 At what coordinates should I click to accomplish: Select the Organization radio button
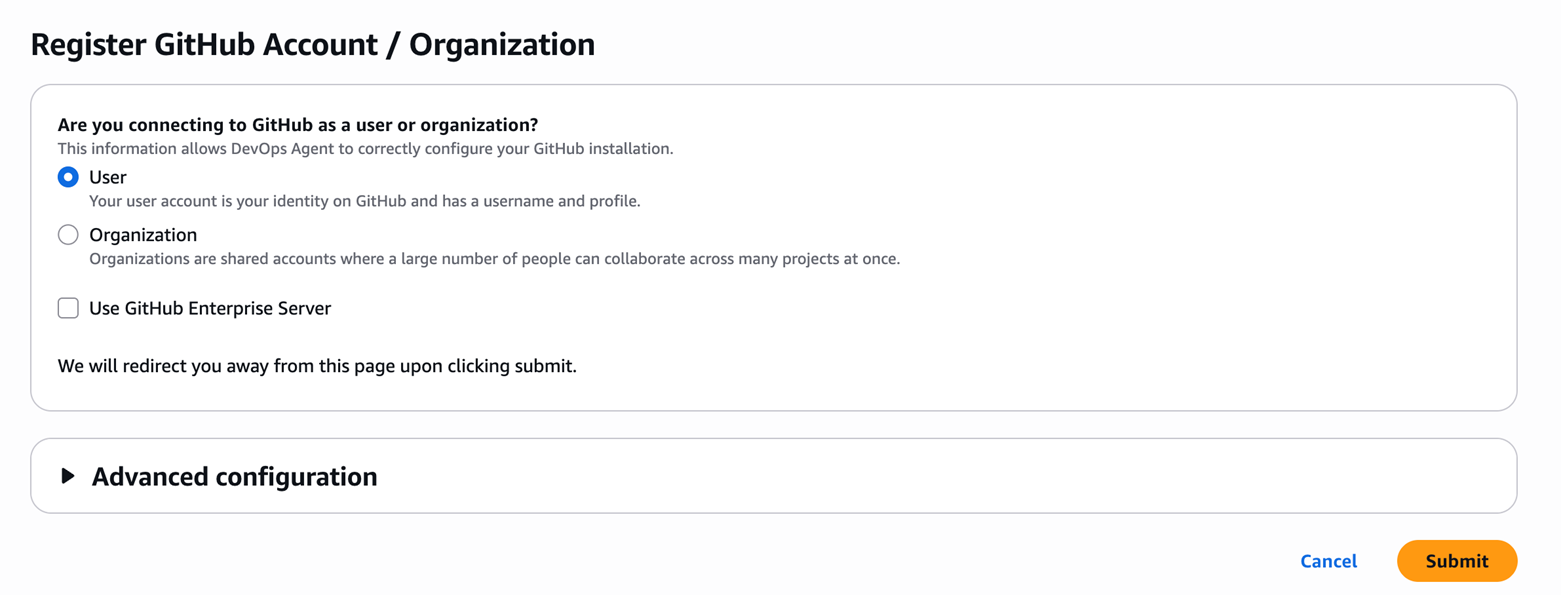[x=68, y=235]
